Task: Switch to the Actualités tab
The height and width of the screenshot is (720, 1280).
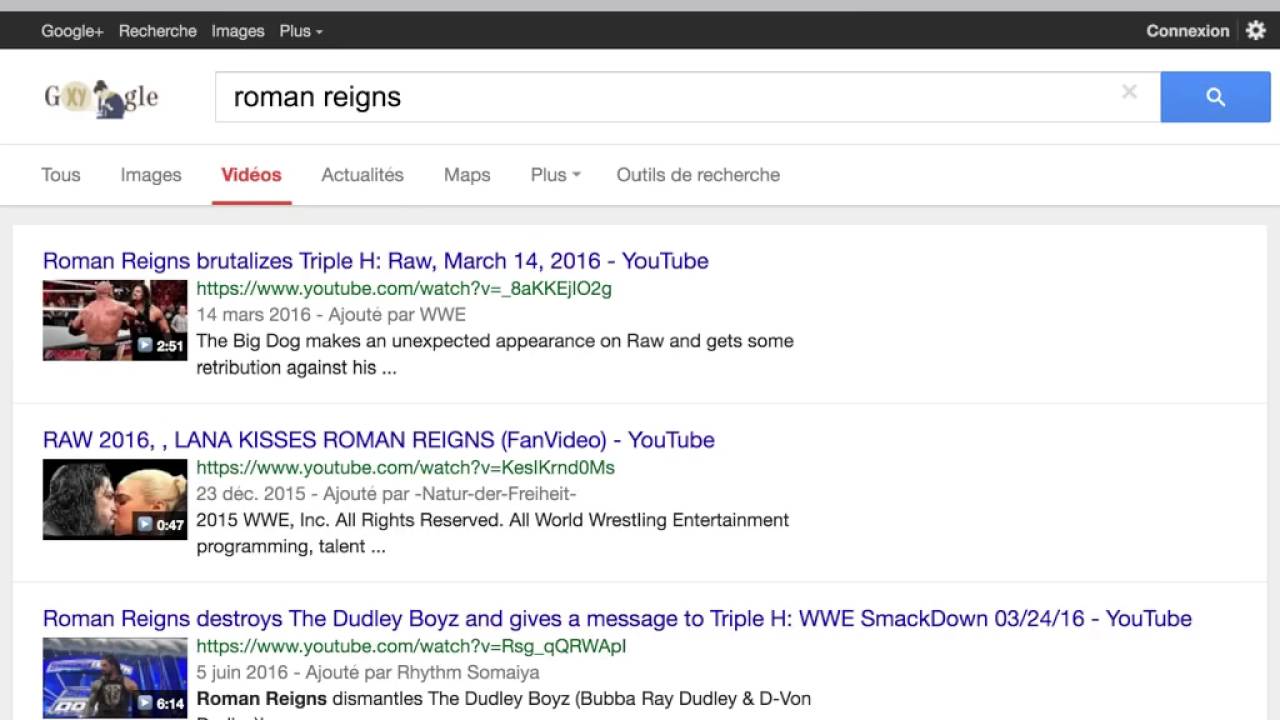Action: [x=362, y=175]
